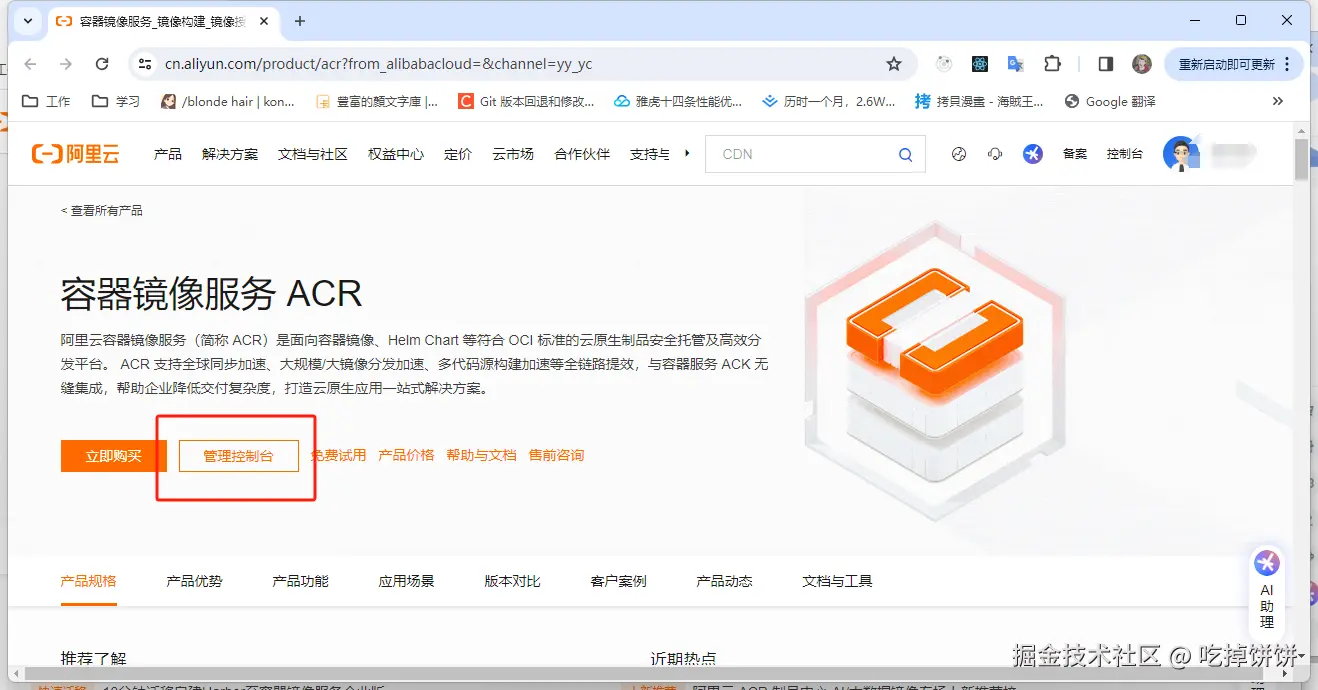This screenshot has height=690, width=1318.
Task: Go forward in browser history
Action: tap(66, 64)
